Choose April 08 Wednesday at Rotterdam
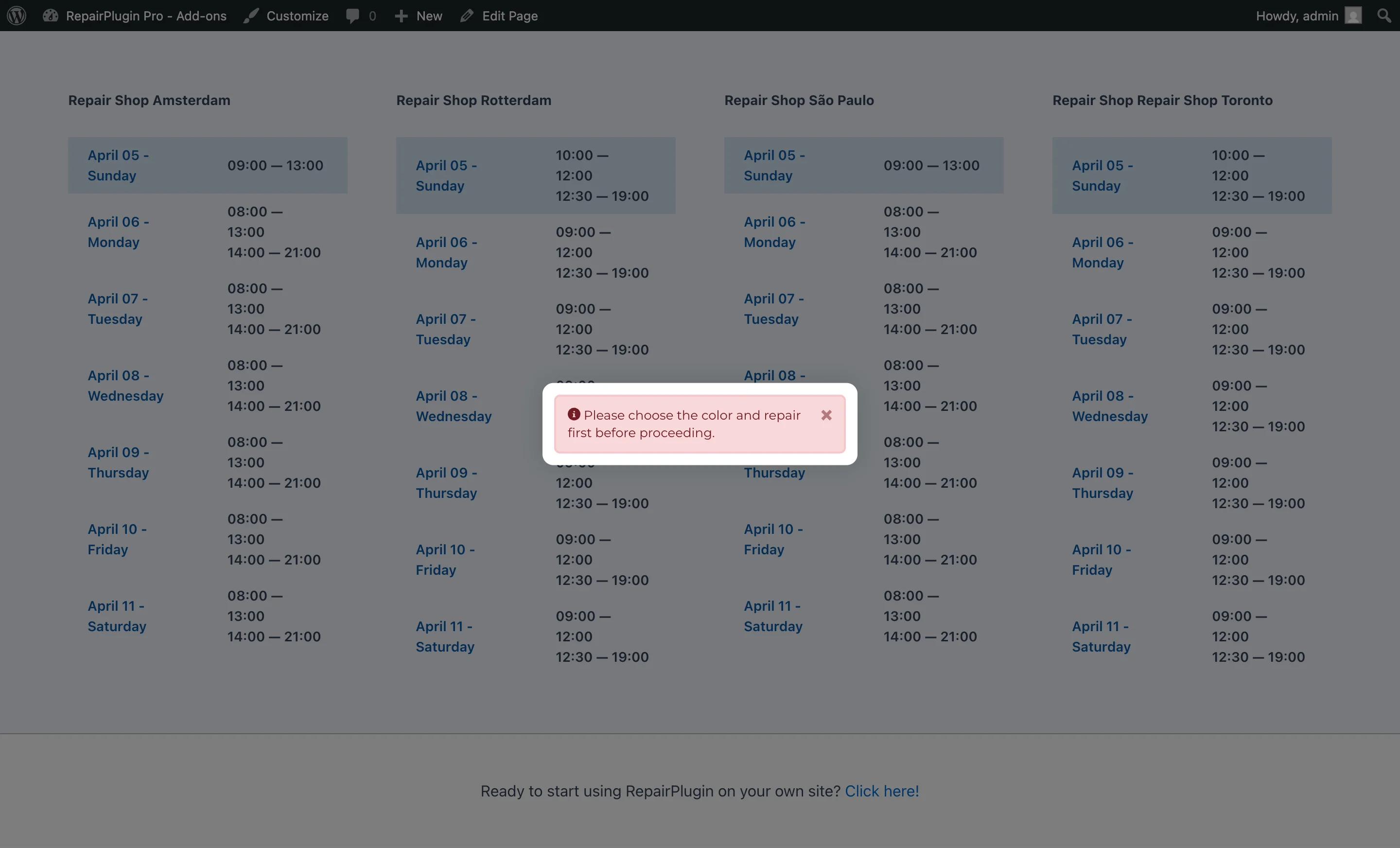This screenshot has height=848, width=1400. 454,406
